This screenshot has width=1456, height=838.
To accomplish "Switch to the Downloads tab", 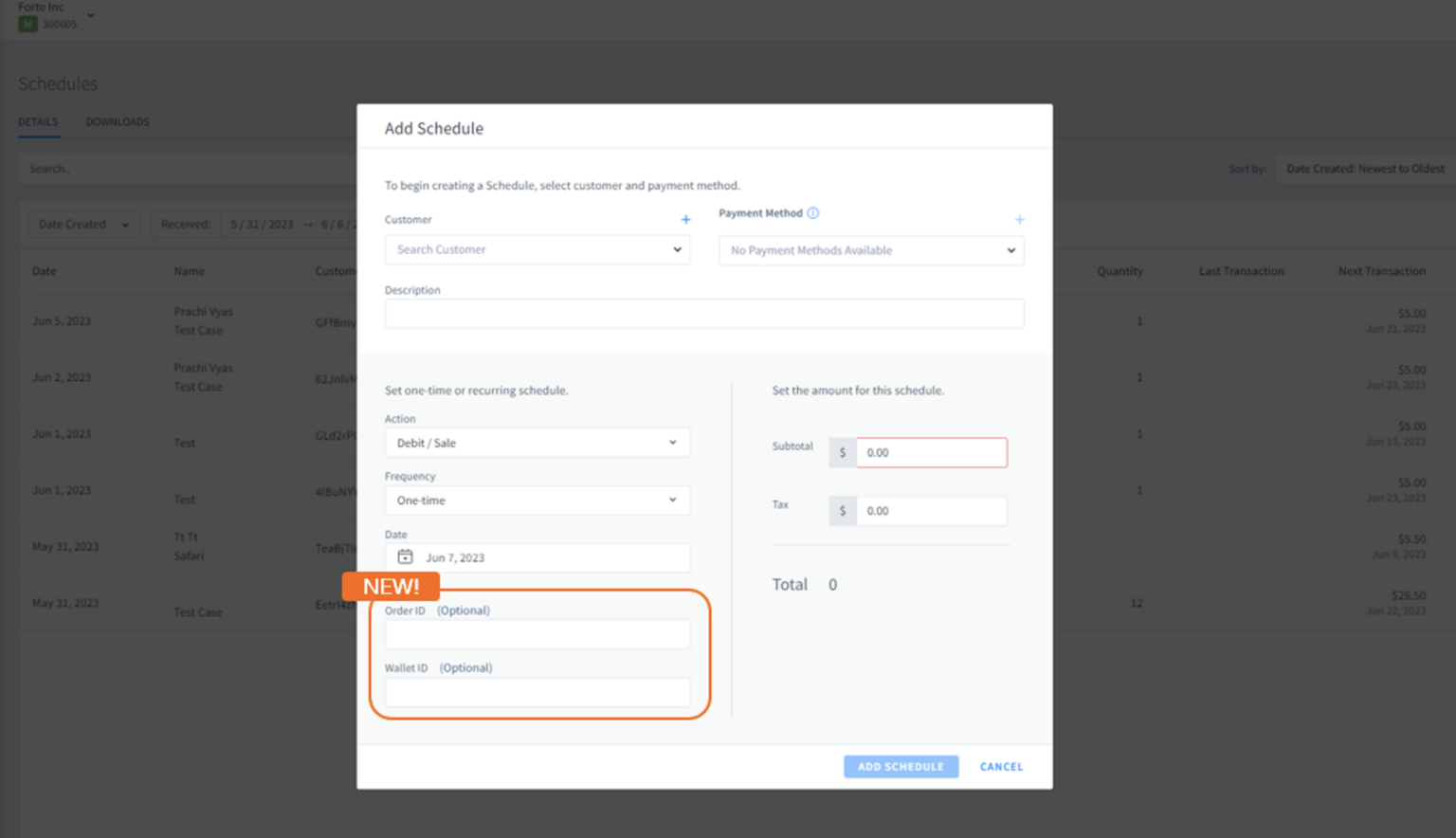I will point(118,121).
